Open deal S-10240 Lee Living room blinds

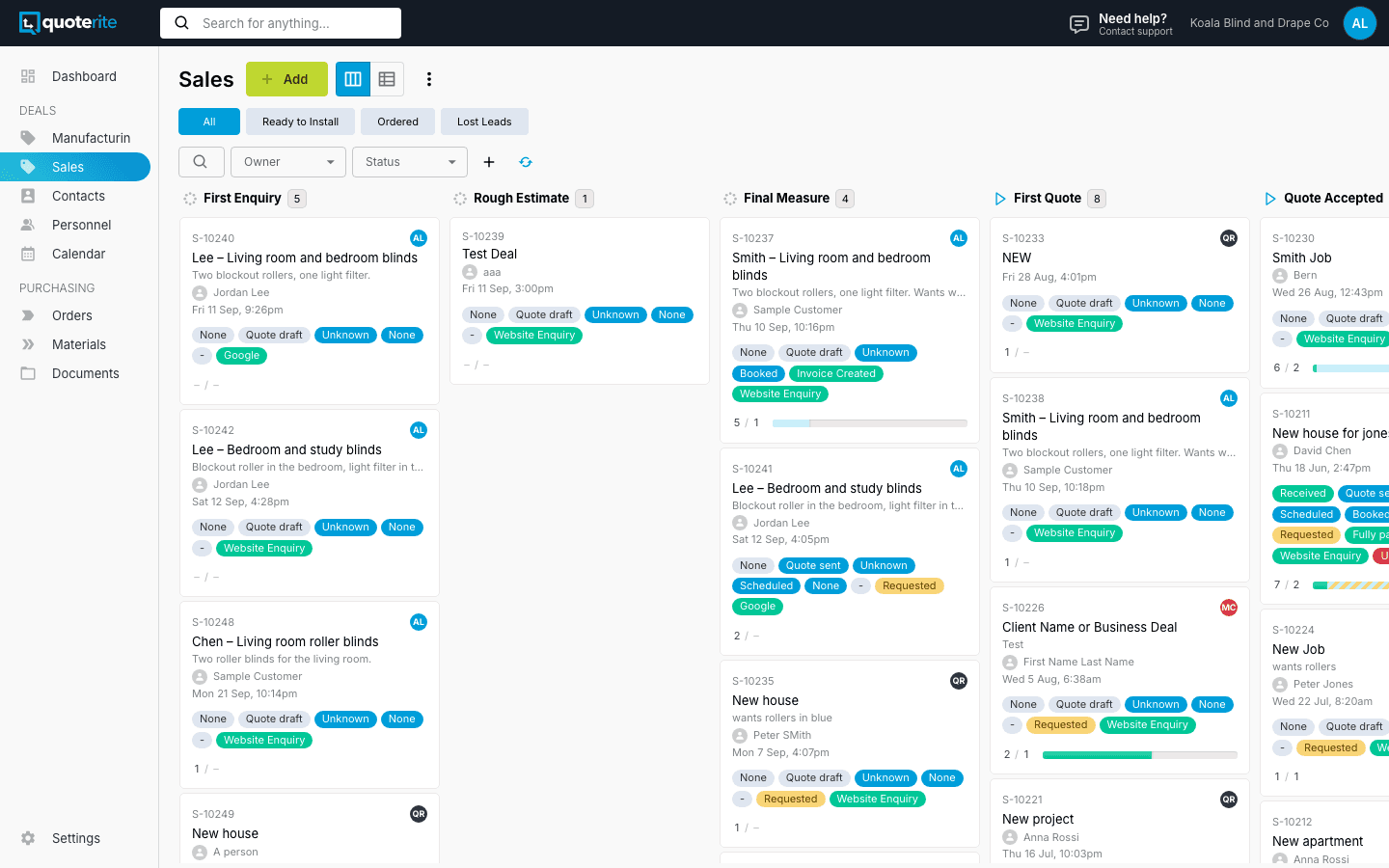(310, 311)
